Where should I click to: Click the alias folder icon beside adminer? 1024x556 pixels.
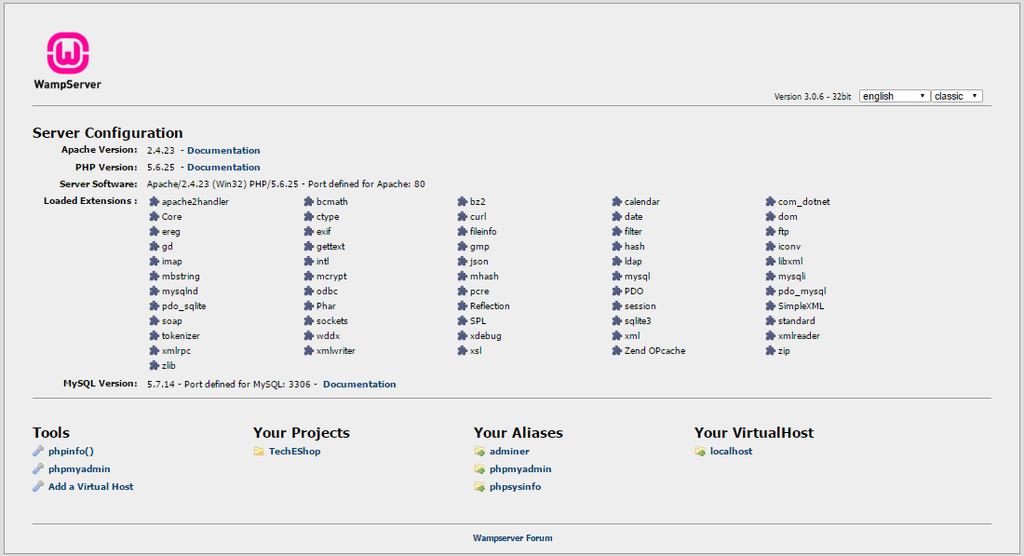(479, 451)
